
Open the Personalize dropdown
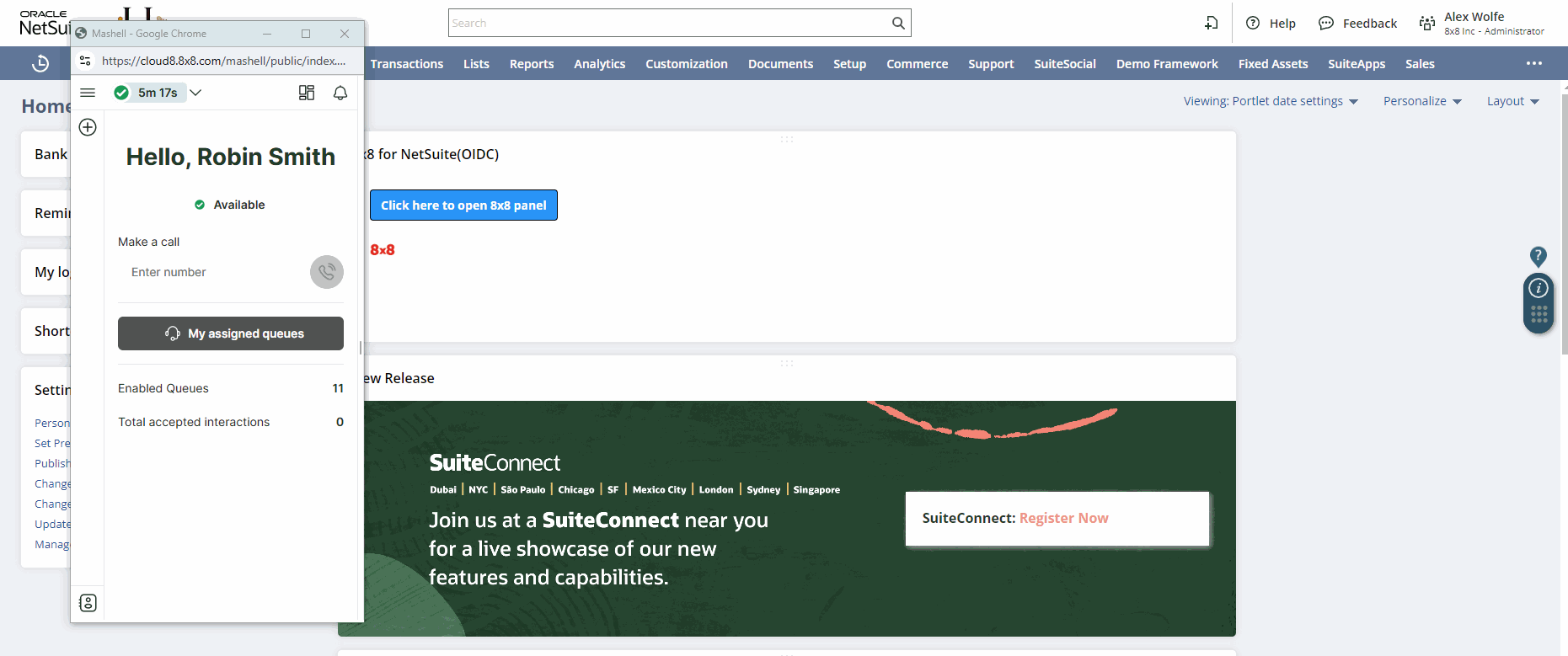coord(1422,101)
